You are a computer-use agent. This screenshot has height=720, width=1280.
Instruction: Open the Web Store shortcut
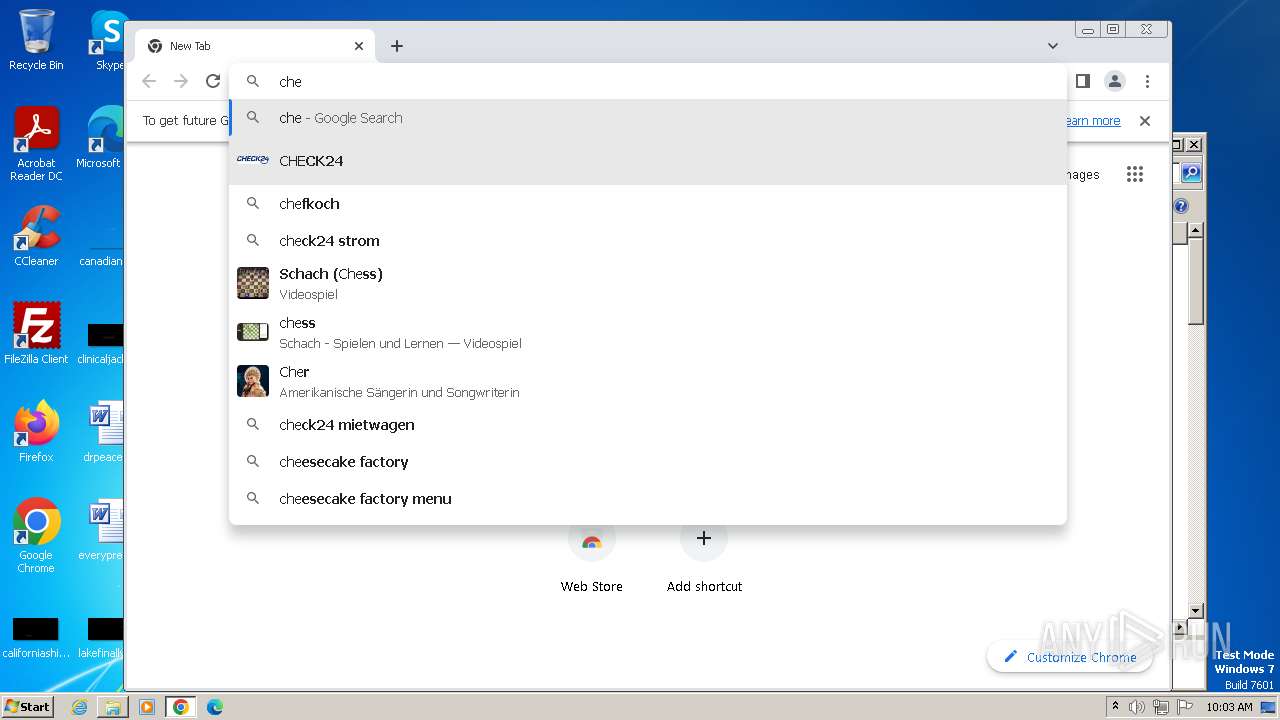tap(592, 555)
